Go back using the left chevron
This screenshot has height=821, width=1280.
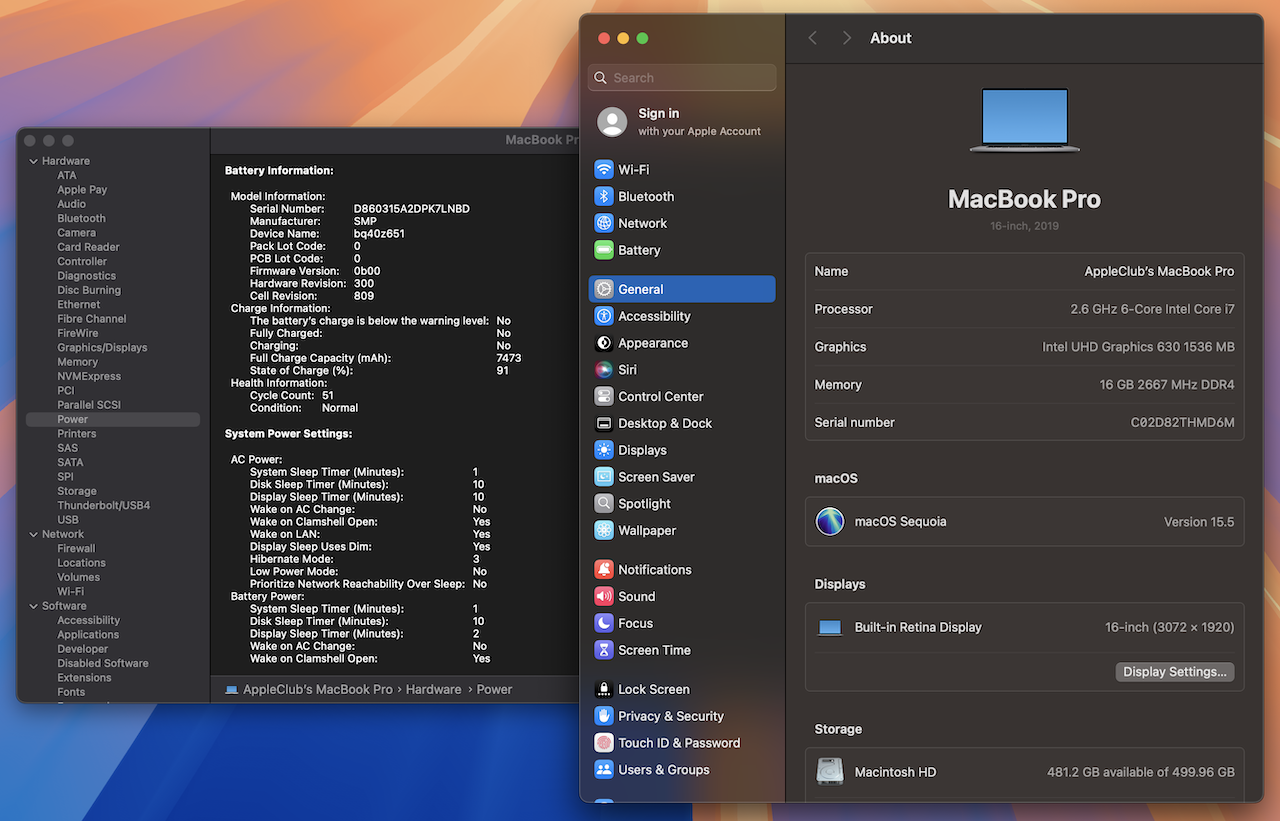813,38
